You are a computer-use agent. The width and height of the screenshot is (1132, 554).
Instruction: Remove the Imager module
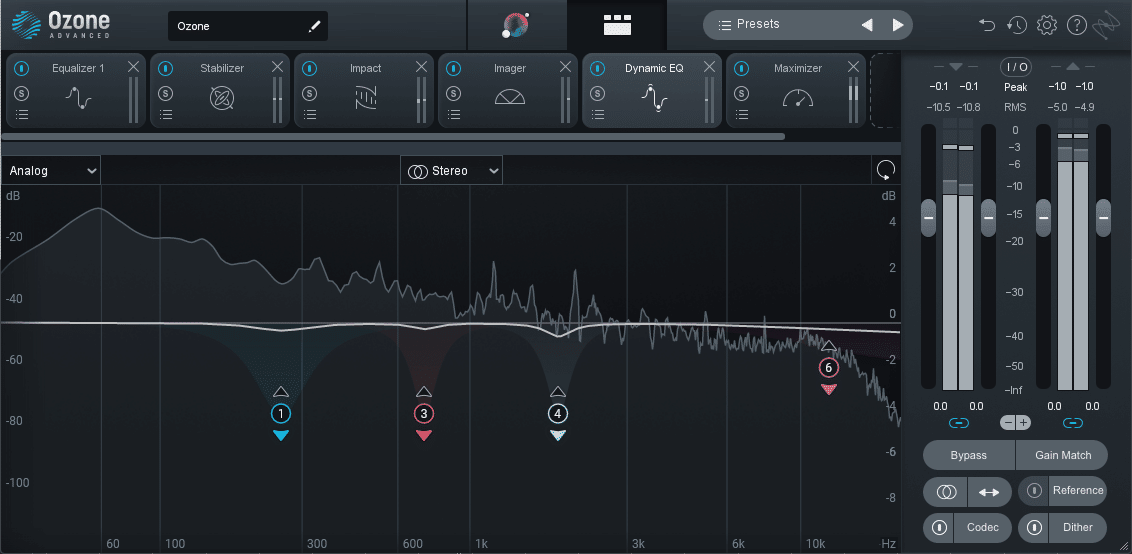[x=565, y=67]
